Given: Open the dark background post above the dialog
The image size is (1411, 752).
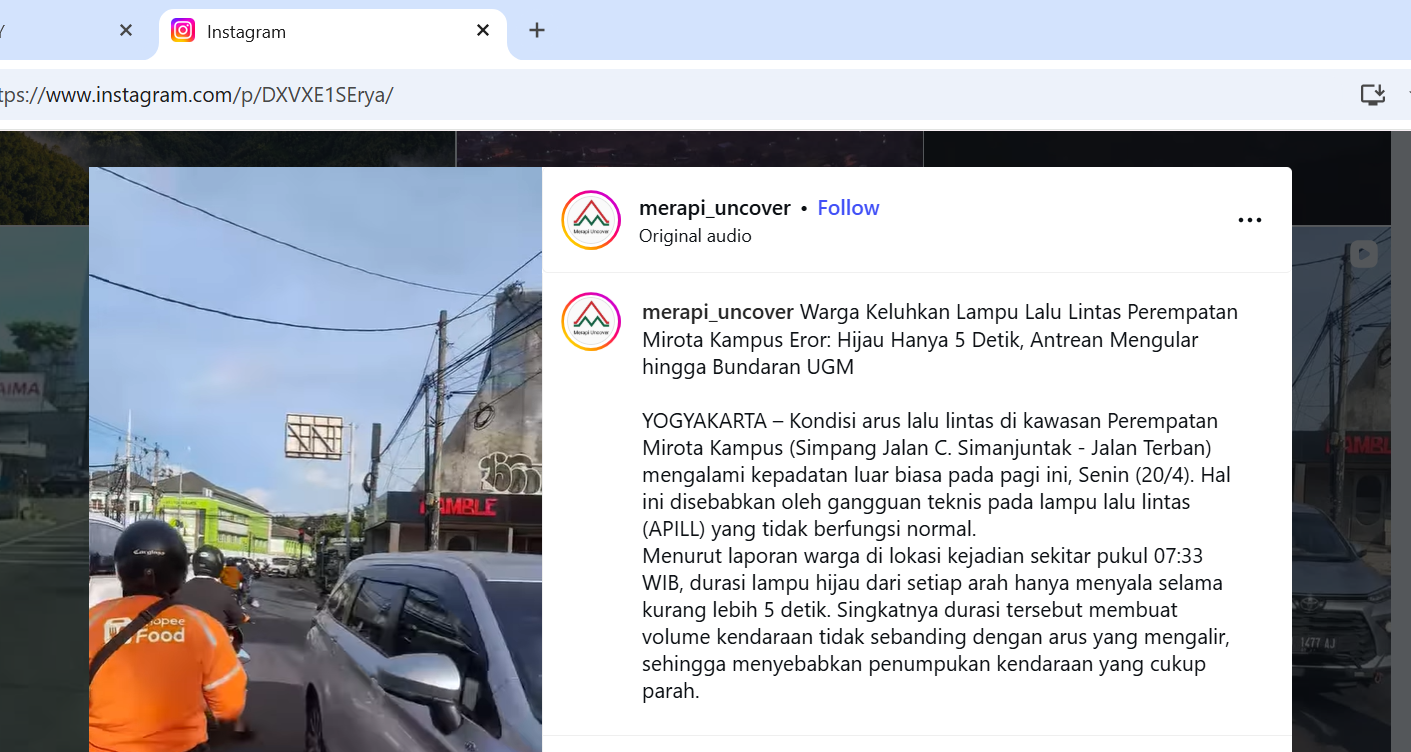Looking at the screenshot, I should pyautogui.click(x=690, y=148).
